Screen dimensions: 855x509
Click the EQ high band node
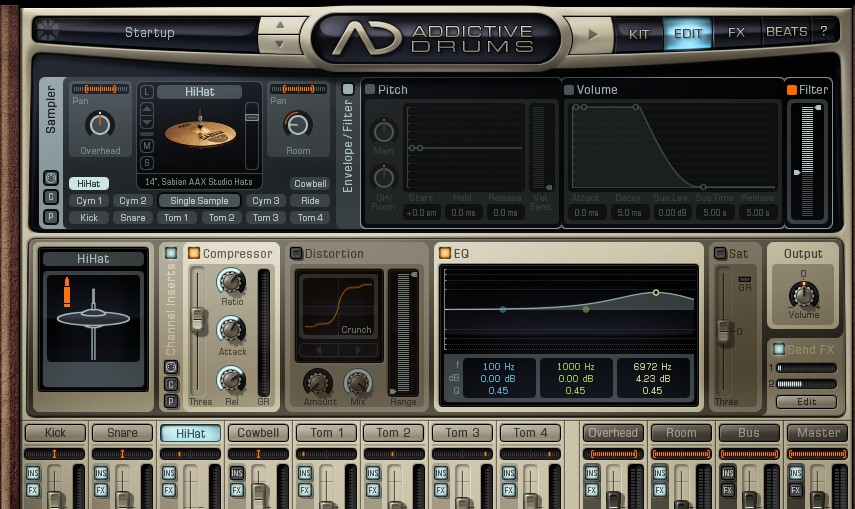pyautogui.click(x=656, y=292)
